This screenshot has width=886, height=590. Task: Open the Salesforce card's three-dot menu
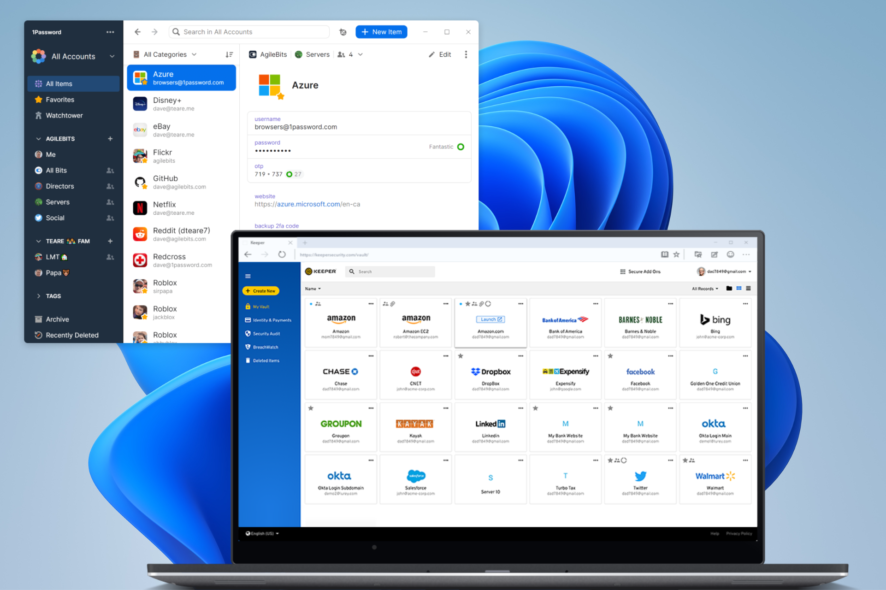tap(446, 461)
